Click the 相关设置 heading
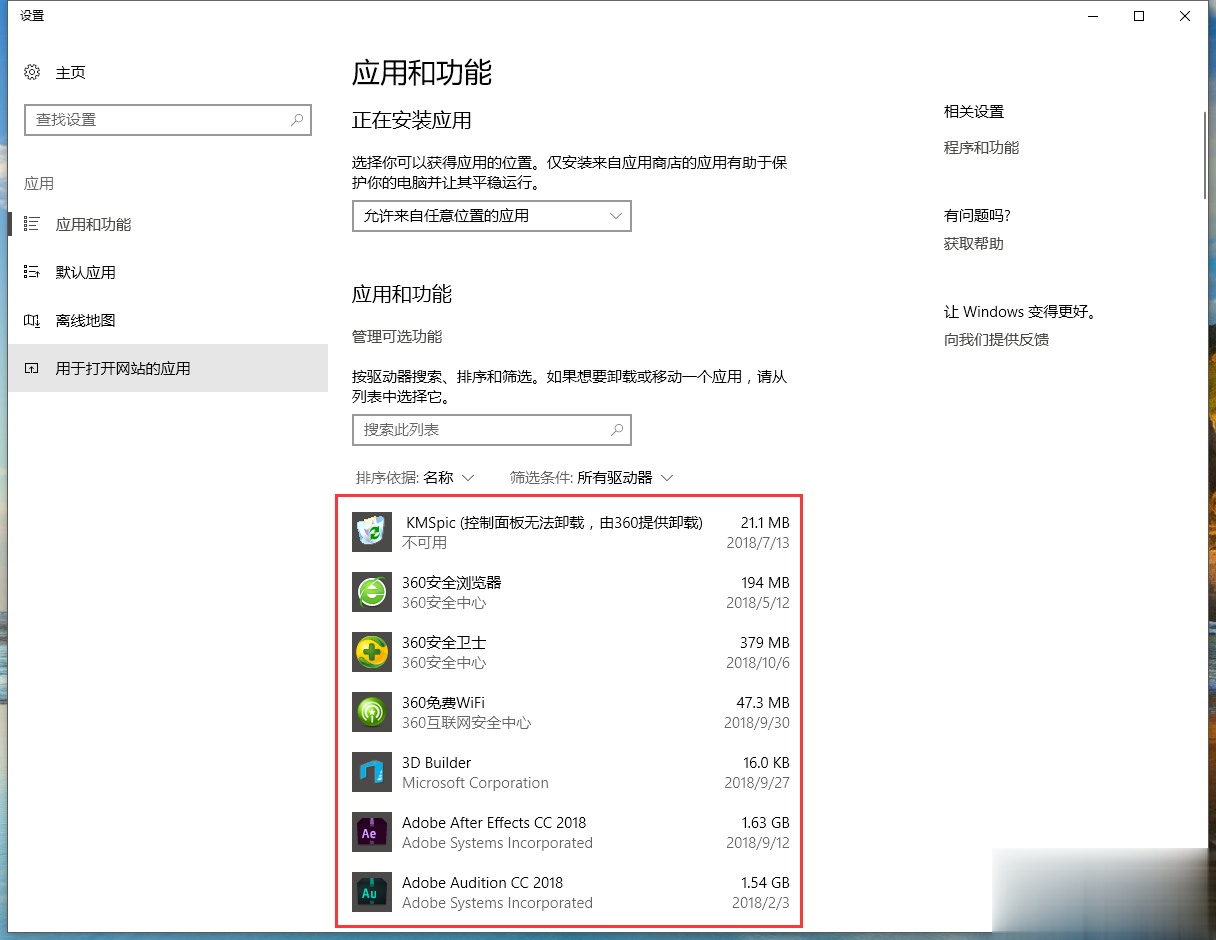The height and width of the screenshot is (940, 1216). click(974, 112)
